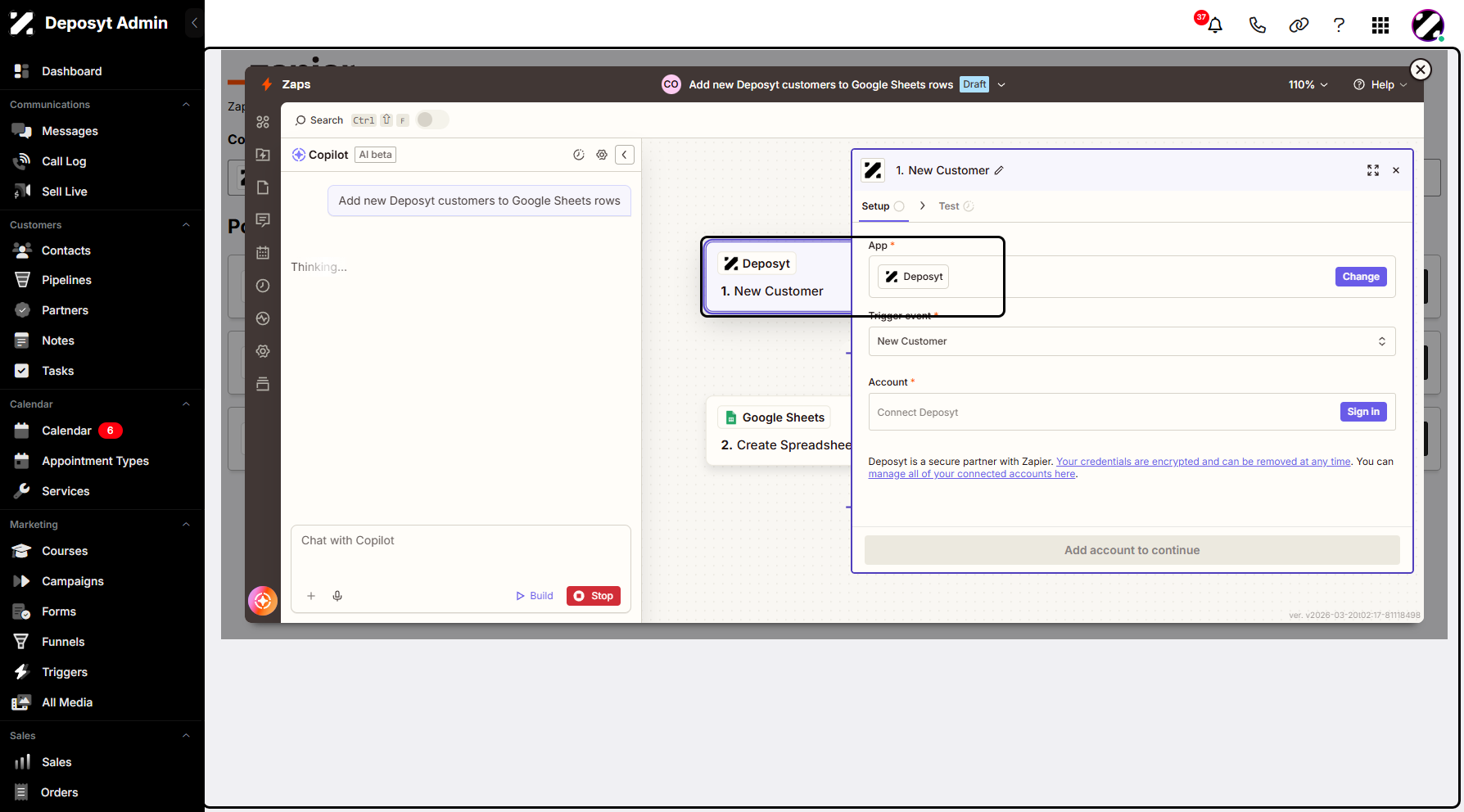This screenshot has width=1464, height=812.
Task: Open the Zap title dropdown chevron
Action: pyautogui.click(x=1001, y=84)
